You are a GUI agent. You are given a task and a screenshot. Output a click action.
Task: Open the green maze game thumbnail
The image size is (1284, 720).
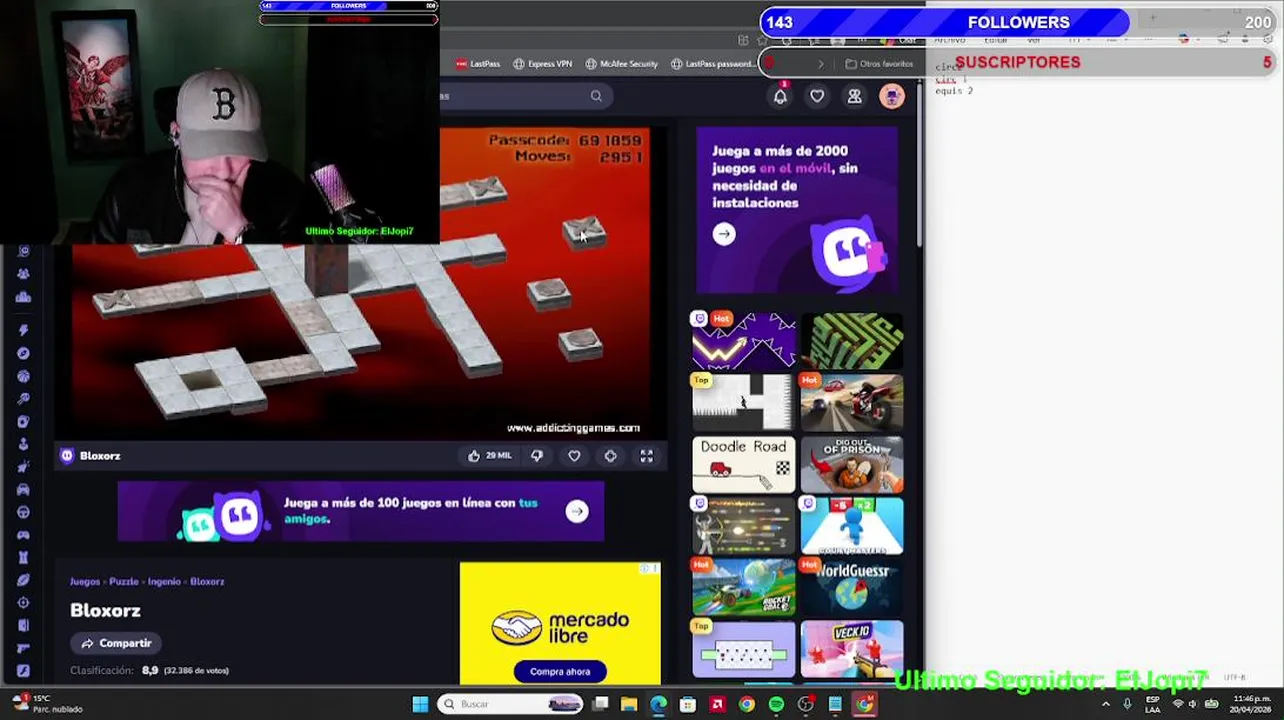tap(852, 341)
